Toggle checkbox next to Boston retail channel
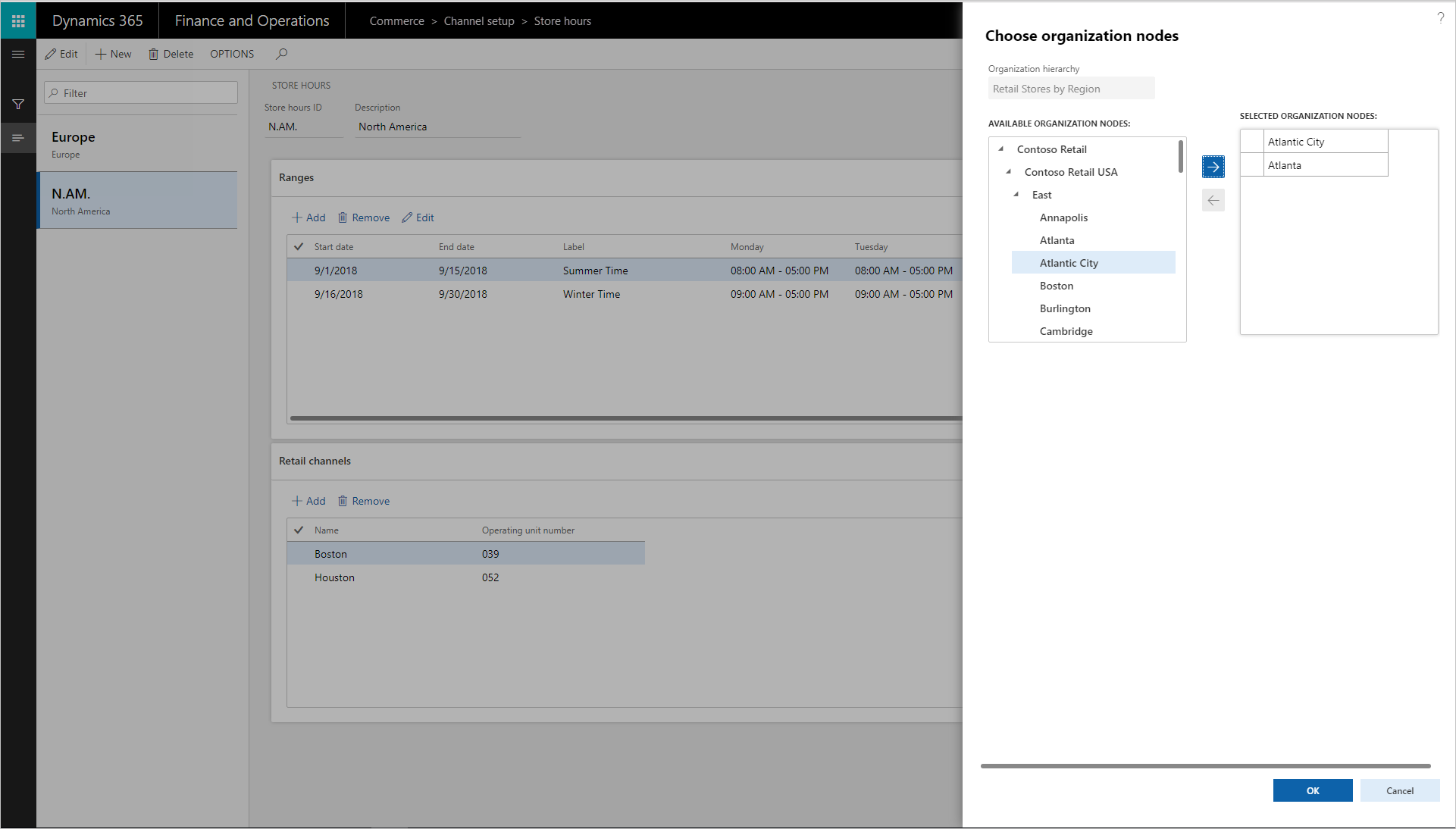This screenshot has height=829, width=1456. pyautogui.click(x=299, y=553)
